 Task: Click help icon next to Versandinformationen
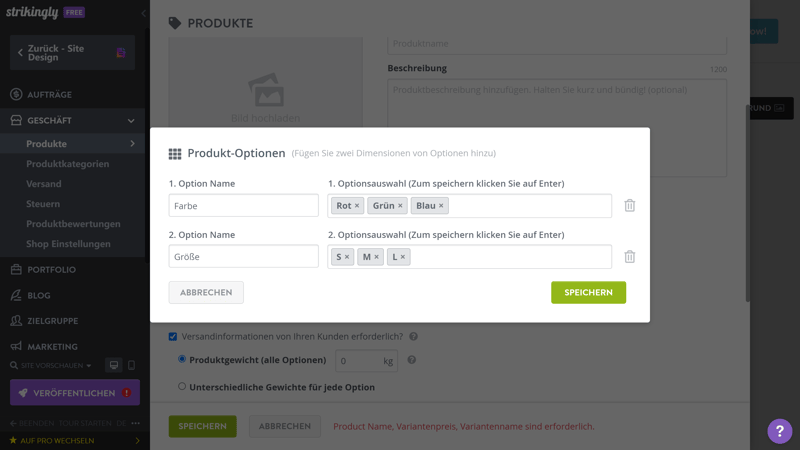pos(413,337)
